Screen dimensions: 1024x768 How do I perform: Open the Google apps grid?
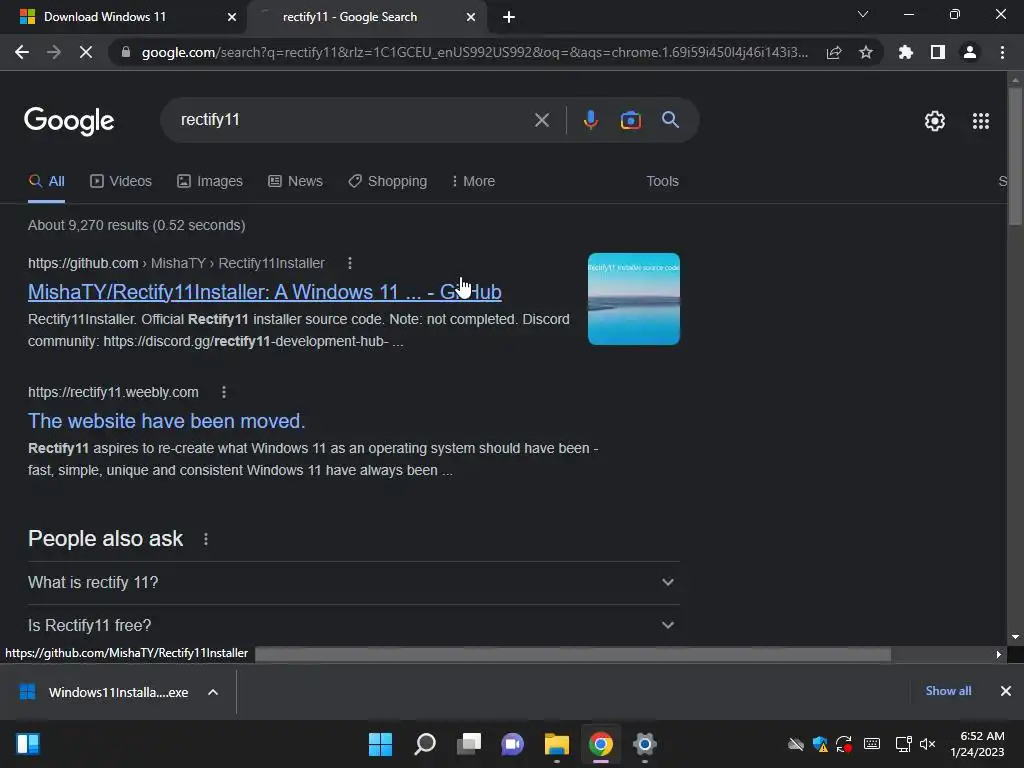(980, 121)
